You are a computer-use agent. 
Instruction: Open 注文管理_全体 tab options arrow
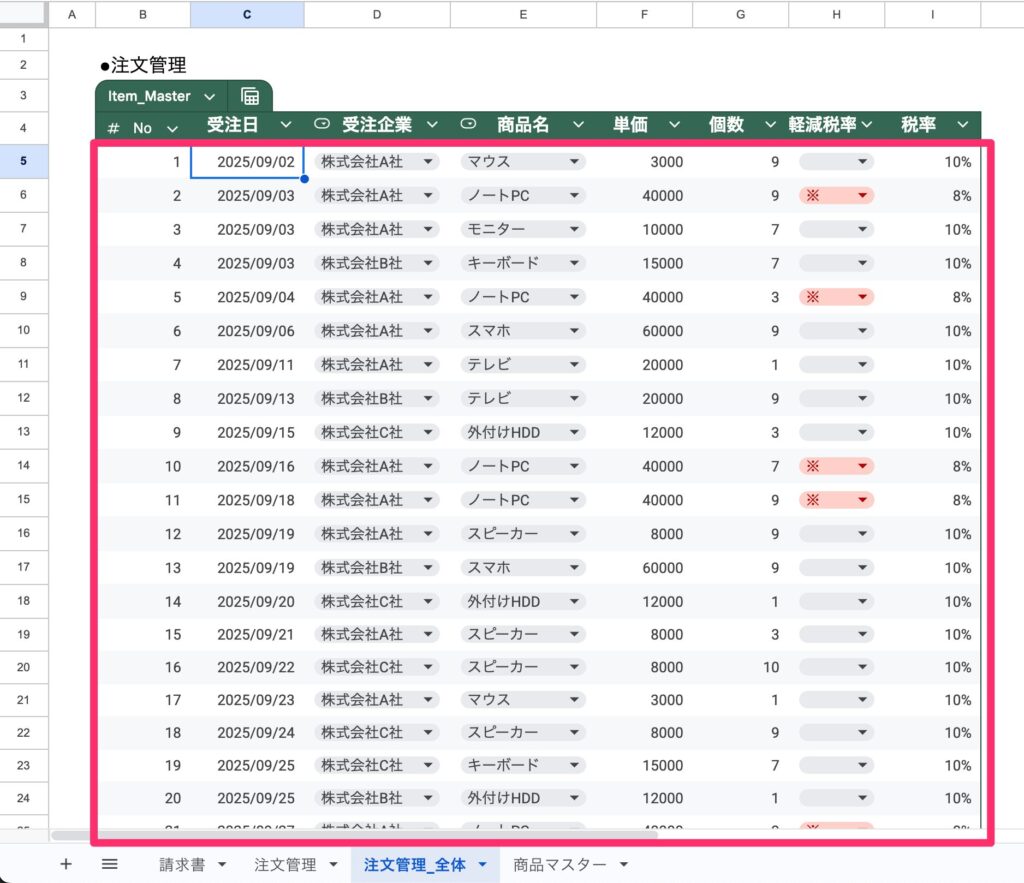pyautogui.click(x=483, y=864)
